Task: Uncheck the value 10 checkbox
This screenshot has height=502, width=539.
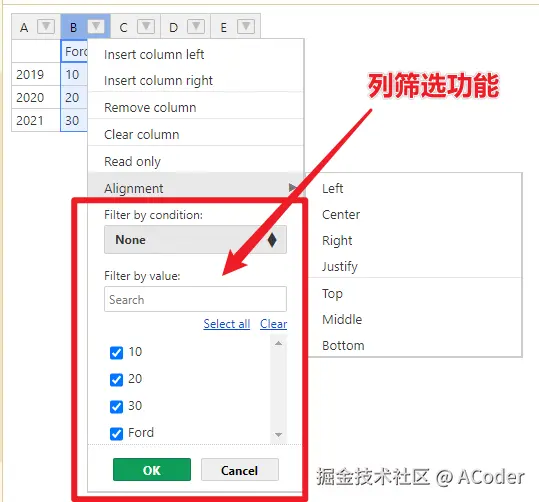Action: coord(116,352)
